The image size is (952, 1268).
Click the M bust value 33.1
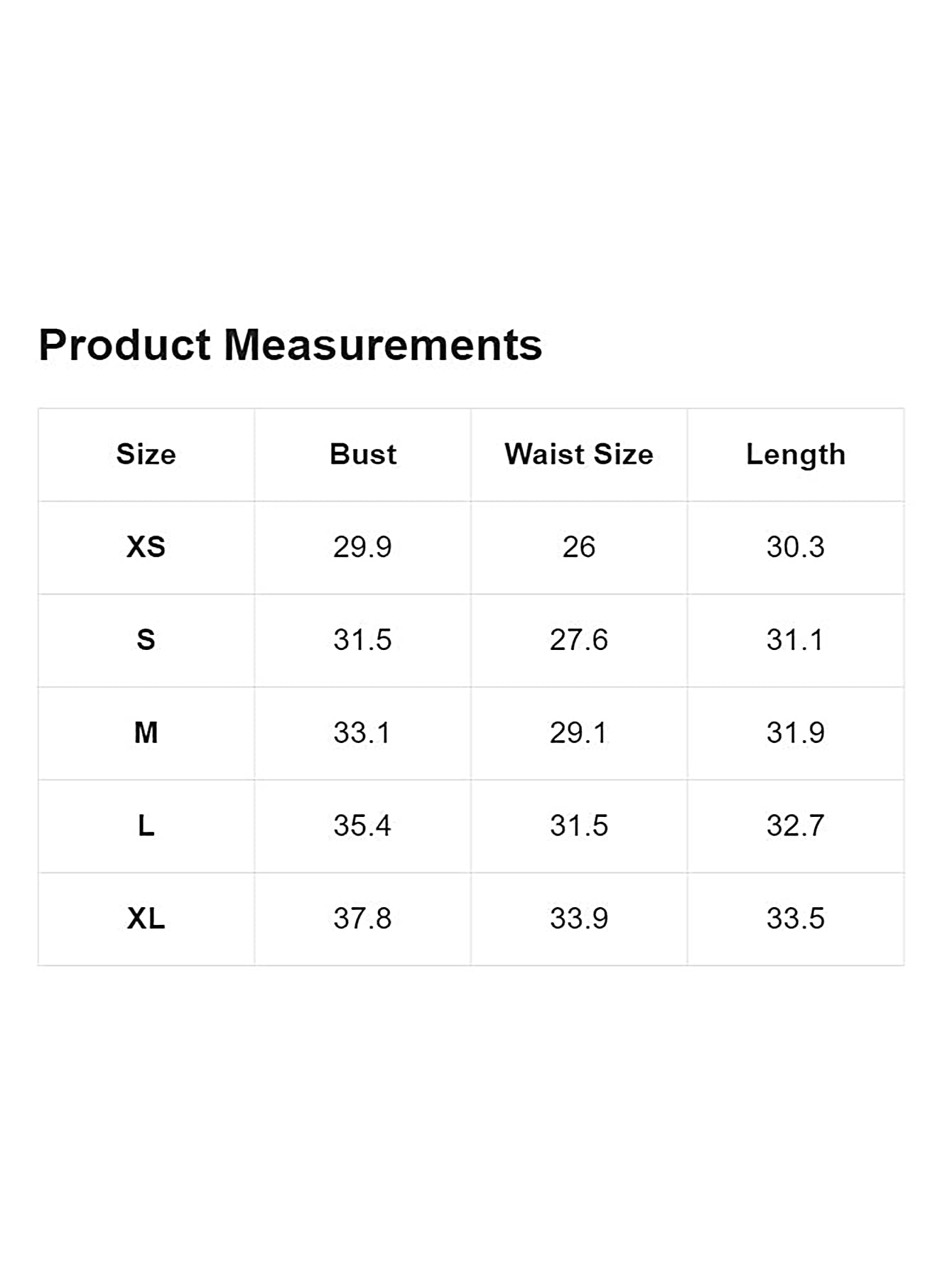point(362,733)
